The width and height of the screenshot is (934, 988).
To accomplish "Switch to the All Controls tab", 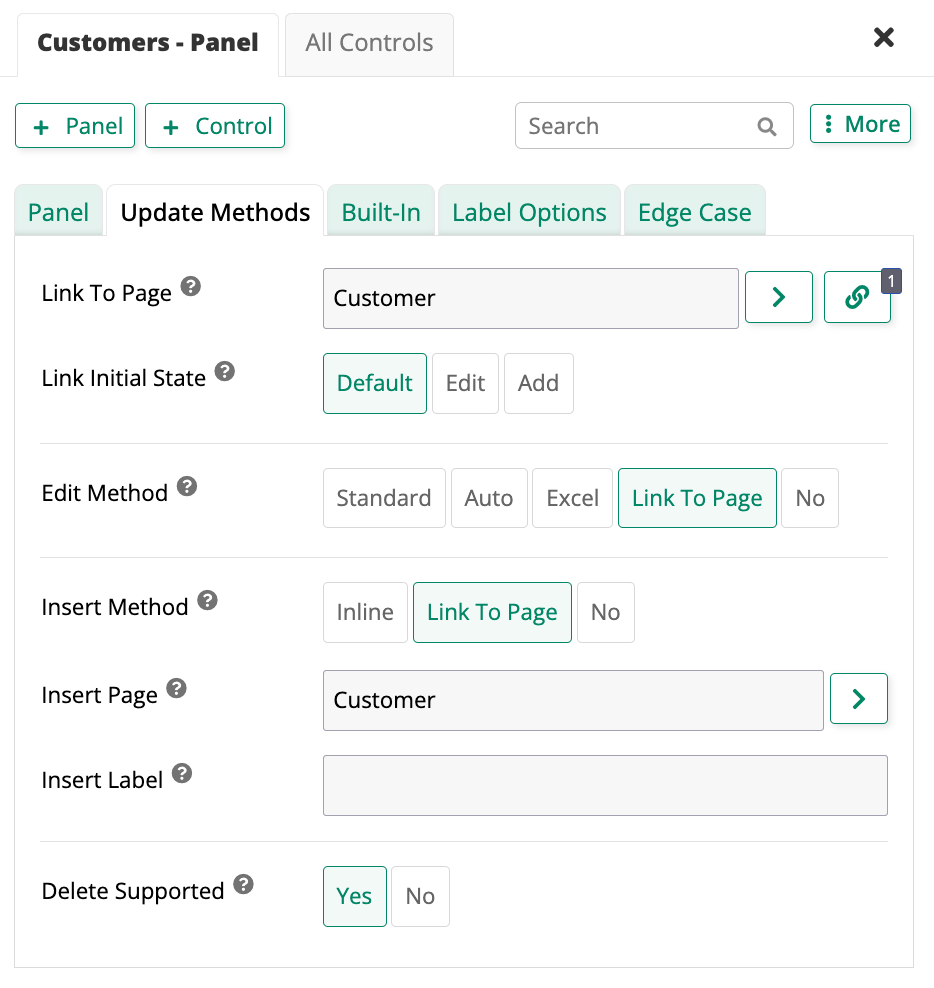I will pos(369,44).
